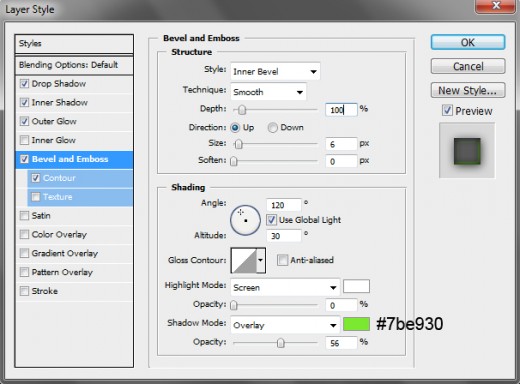The height and width of the screenshot is (384, 520).
Task: Open the Style dropdown showing Inner Bevel
Action: tap(275, 71)
